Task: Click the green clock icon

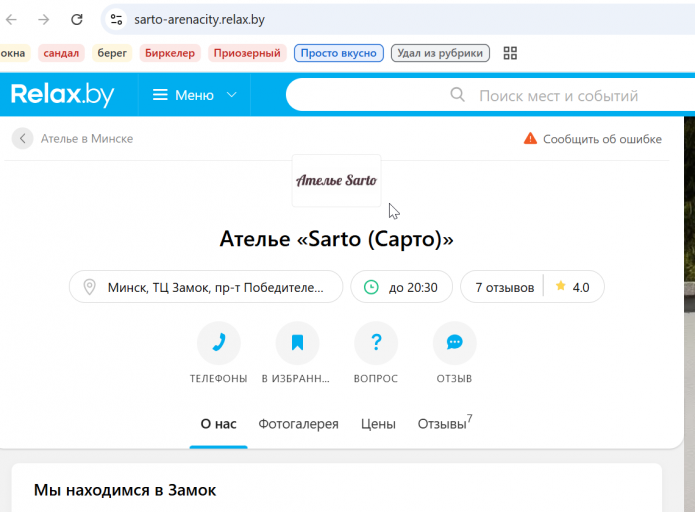Action: (x=371, y=287)
